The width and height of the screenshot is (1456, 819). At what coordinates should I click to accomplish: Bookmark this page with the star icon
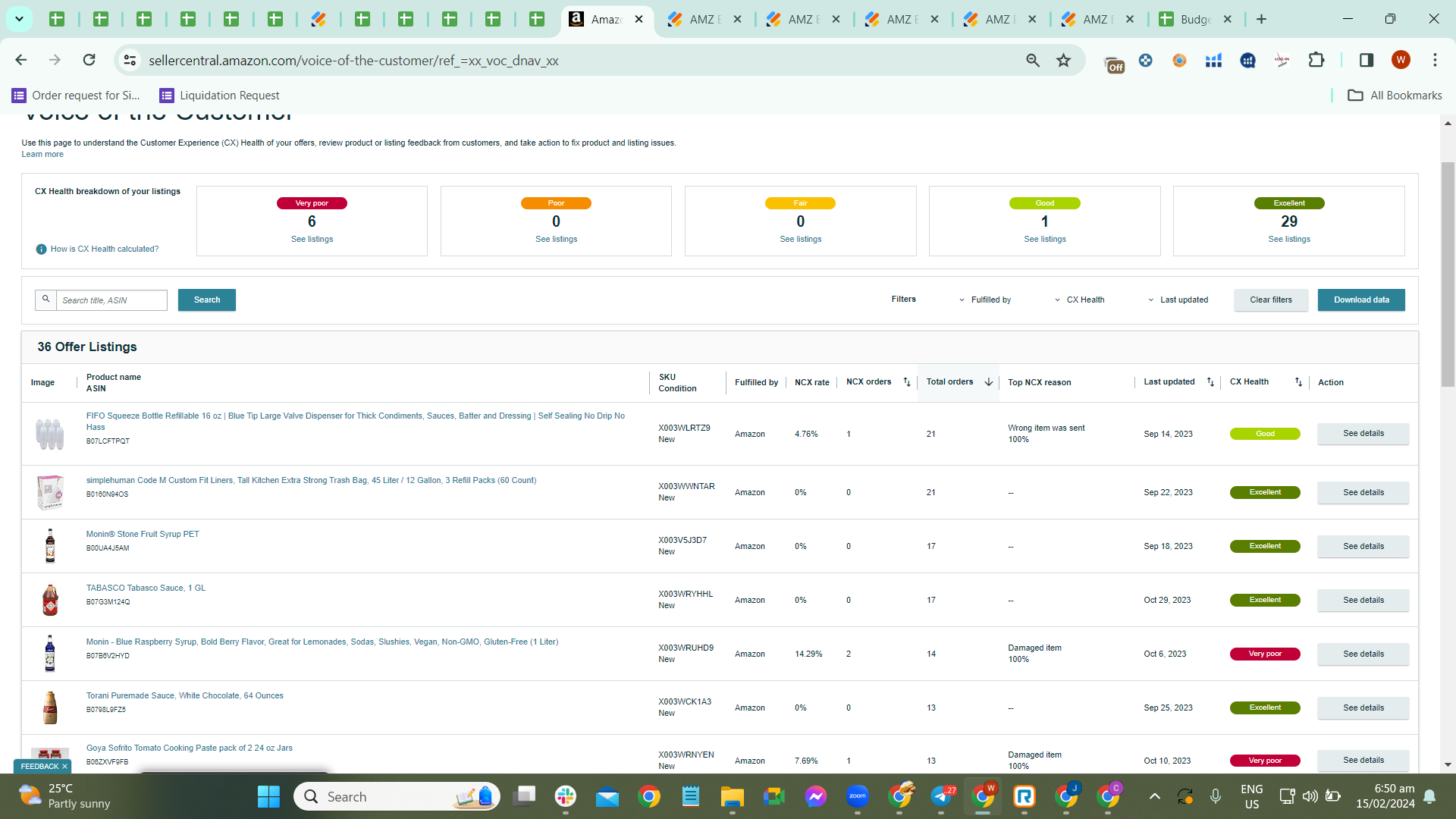tap(1063, 60)
